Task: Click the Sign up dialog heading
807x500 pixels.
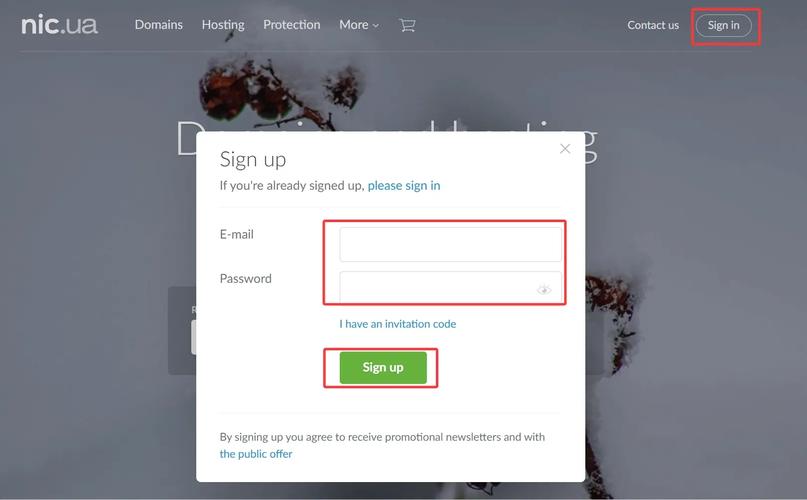Action: pyautogui.click(x=253, y=160)
